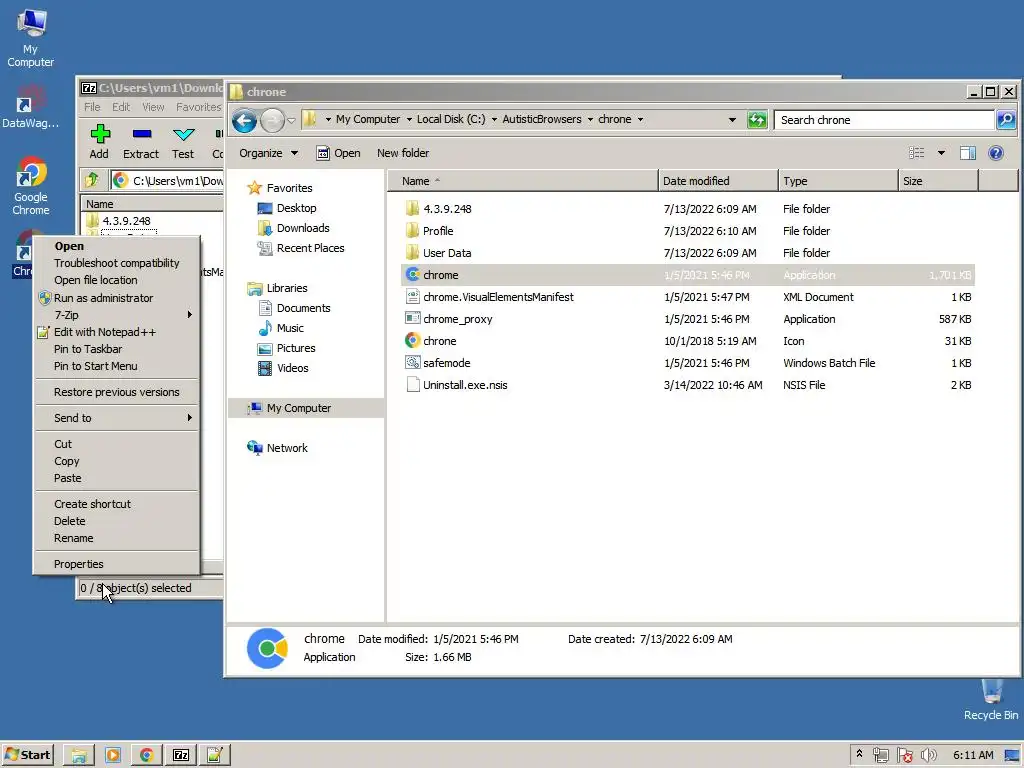Open recent pages dropdown beside Forward
This screenshot has width=1024, height=768.
pos(291,120)
